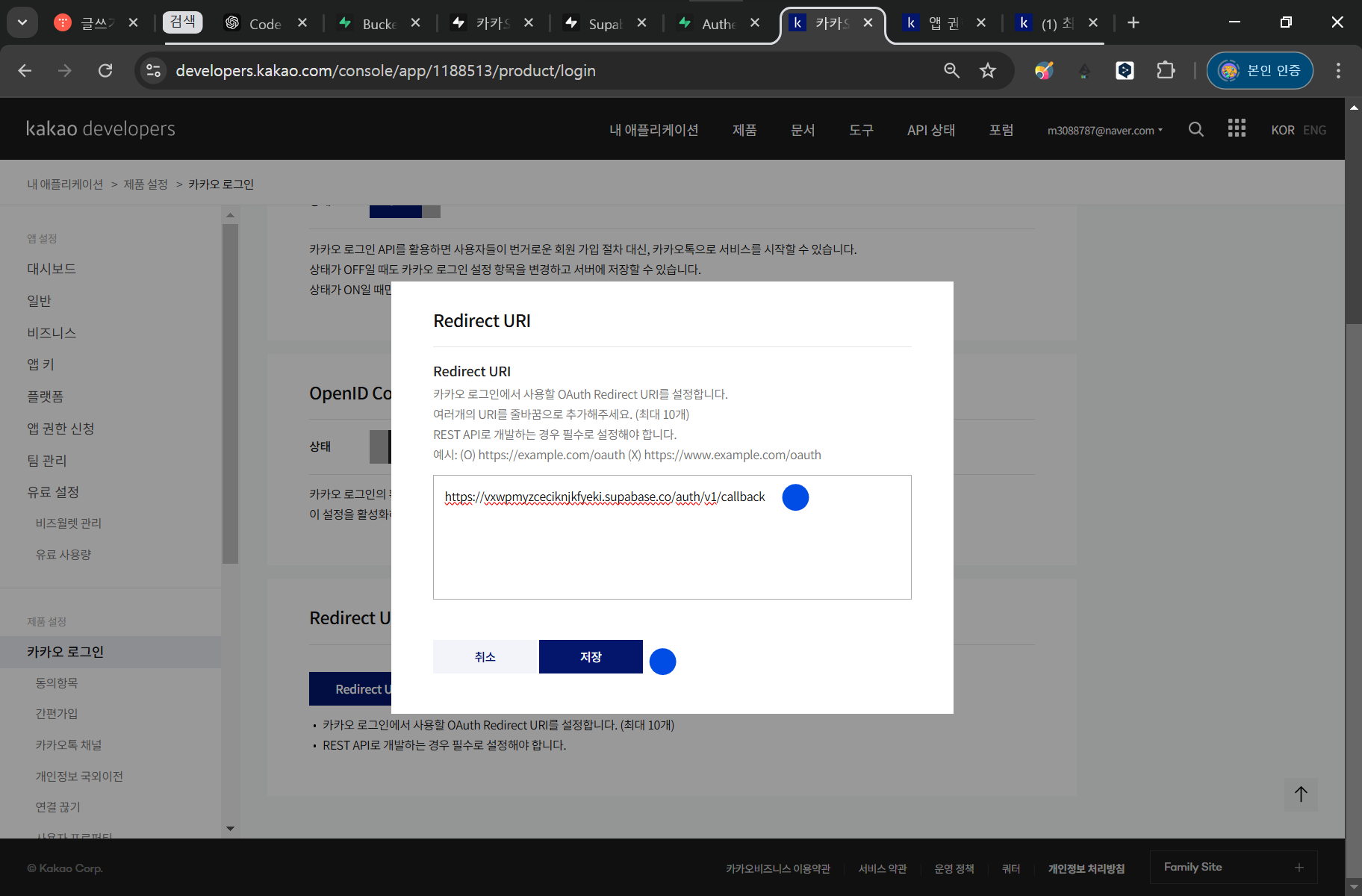Go back with the browser back arrow
This screenshot has height=896, width=1362.
[x=25, y=70]
